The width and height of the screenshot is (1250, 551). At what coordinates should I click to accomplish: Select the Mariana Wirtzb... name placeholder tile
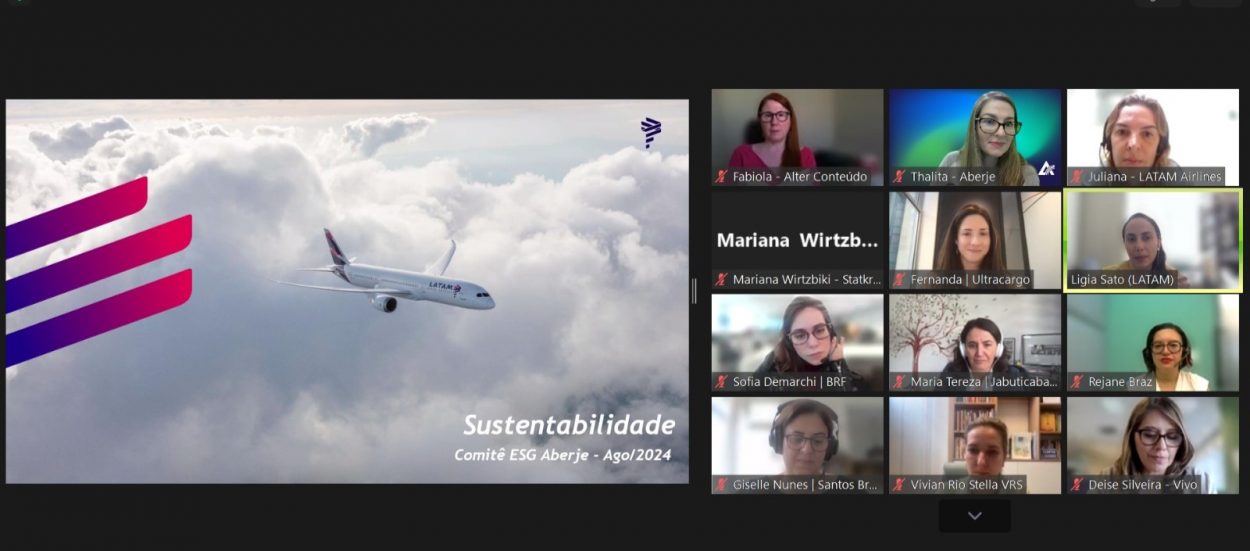[x=797, y=240]
